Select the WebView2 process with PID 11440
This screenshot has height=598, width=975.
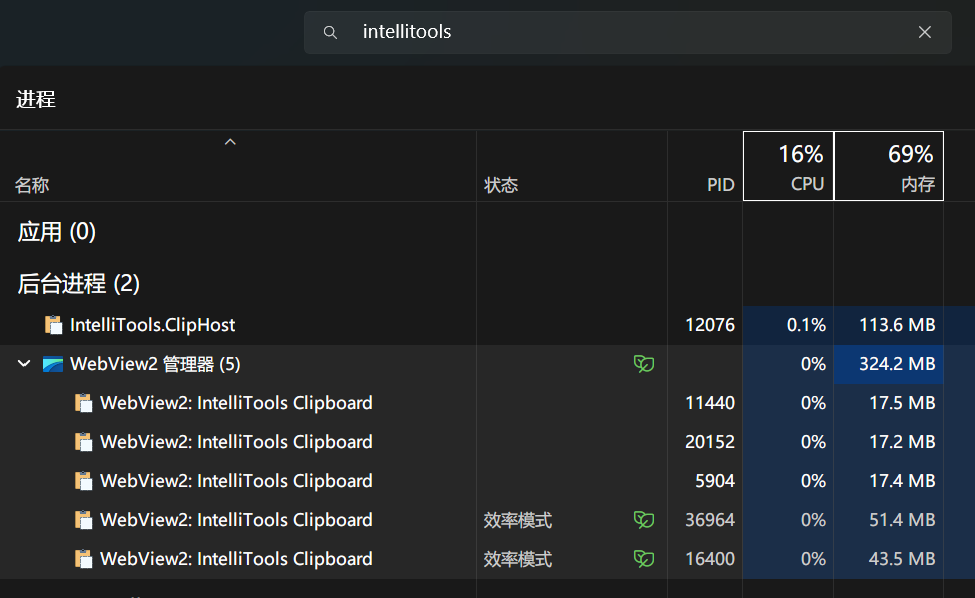(488, 403)
